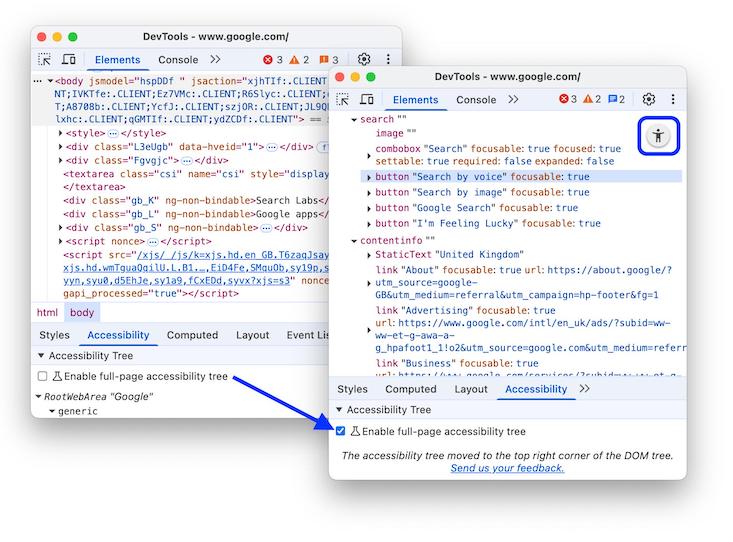Select StaticText United Kingdom row
The width and height of the screenshot is (733, 542).
449,254
